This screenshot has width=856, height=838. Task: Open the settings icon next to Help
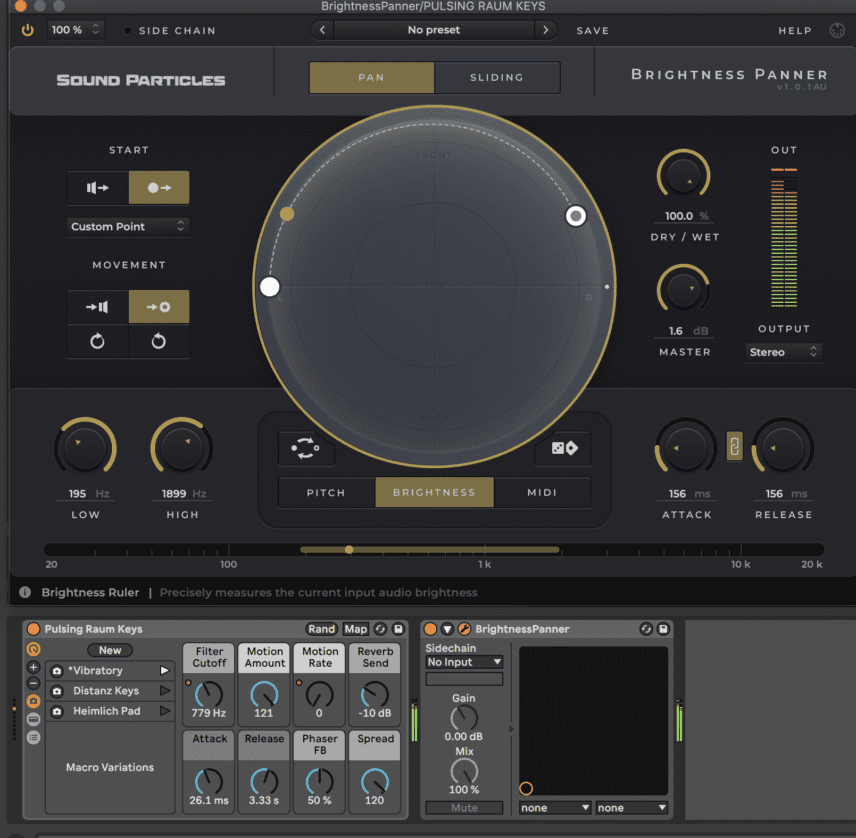837,31
